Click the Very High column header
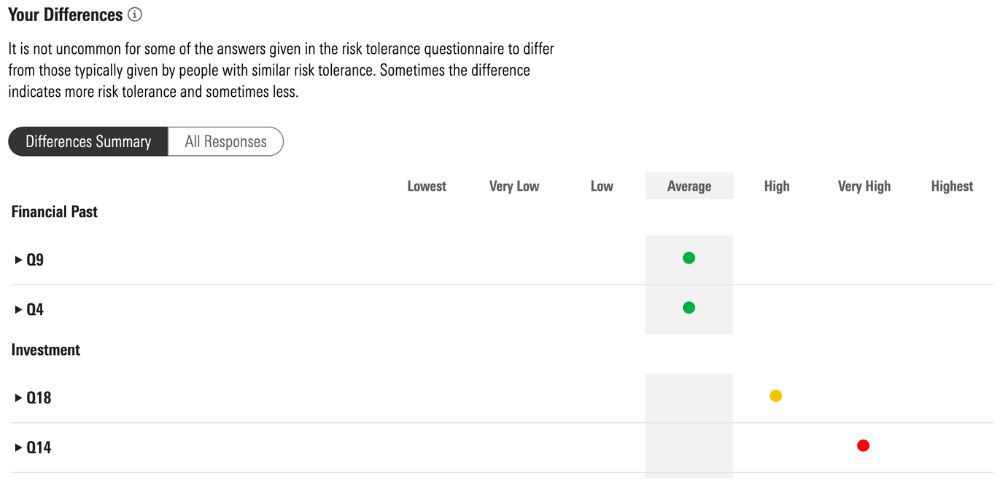The image size is (1000, 500). [x=864, y=186]
